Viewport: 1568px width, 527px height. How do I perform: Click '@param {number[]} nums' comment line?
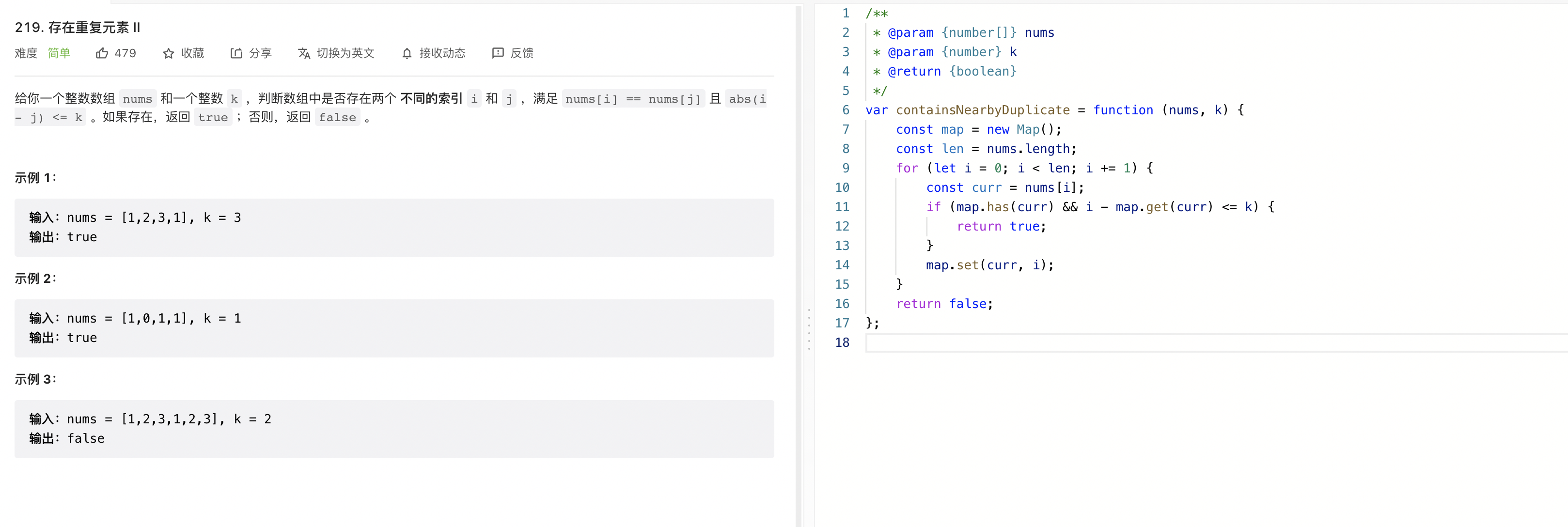(x=971, y=33)
